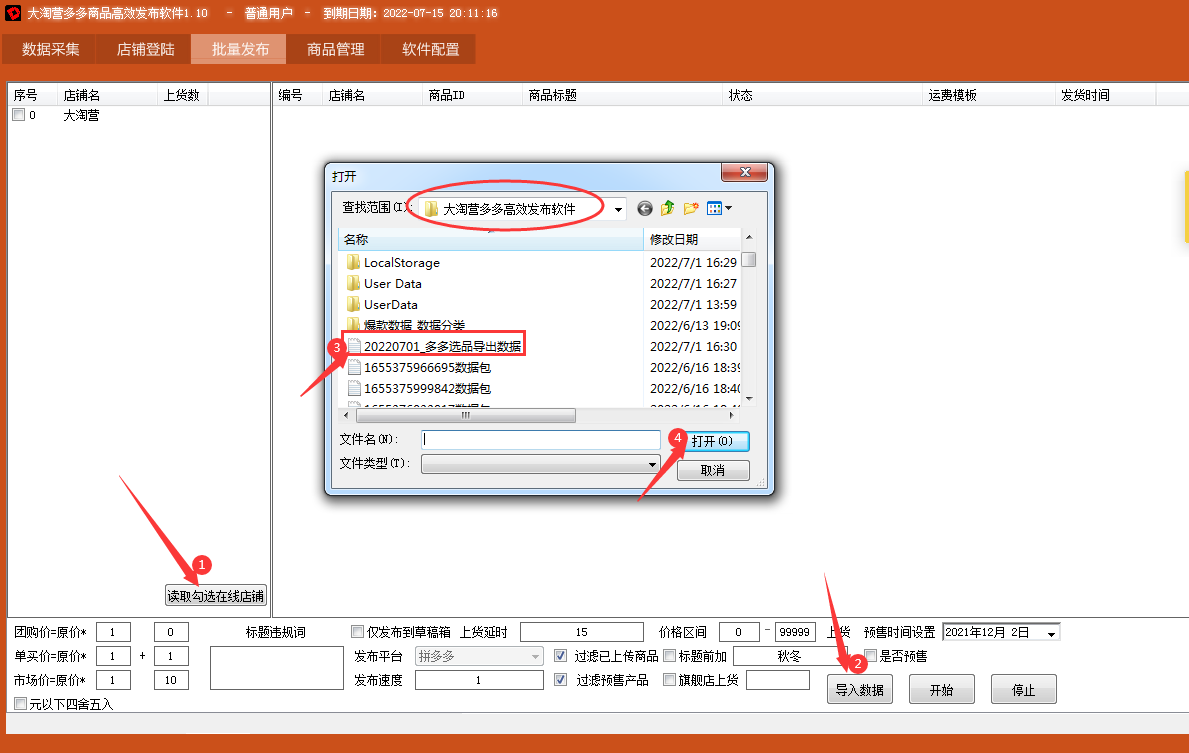Click the 价格区间 maximum field 99999
Image resolution: width=1189 pixels, height=753 pixels.
pyautogui.click(x=795, y=632)
